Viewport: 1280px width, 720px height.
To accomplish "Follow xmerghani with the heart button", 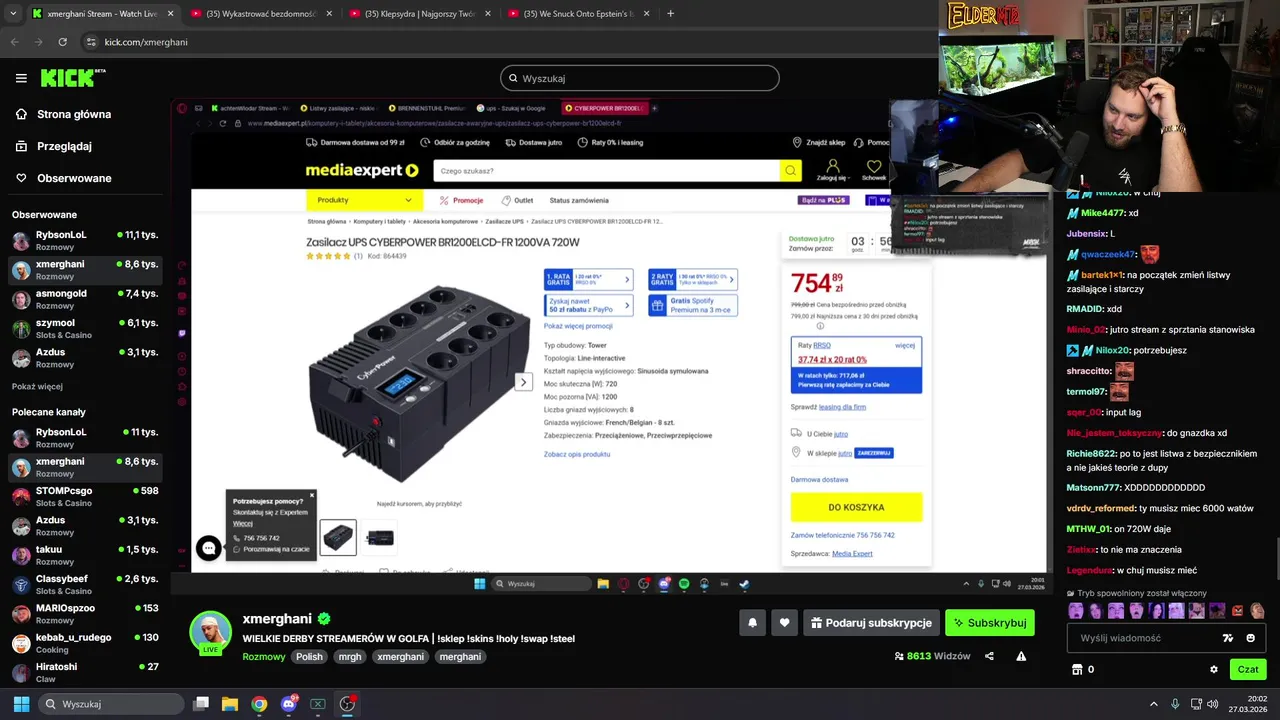I will [x=784, y=623].
